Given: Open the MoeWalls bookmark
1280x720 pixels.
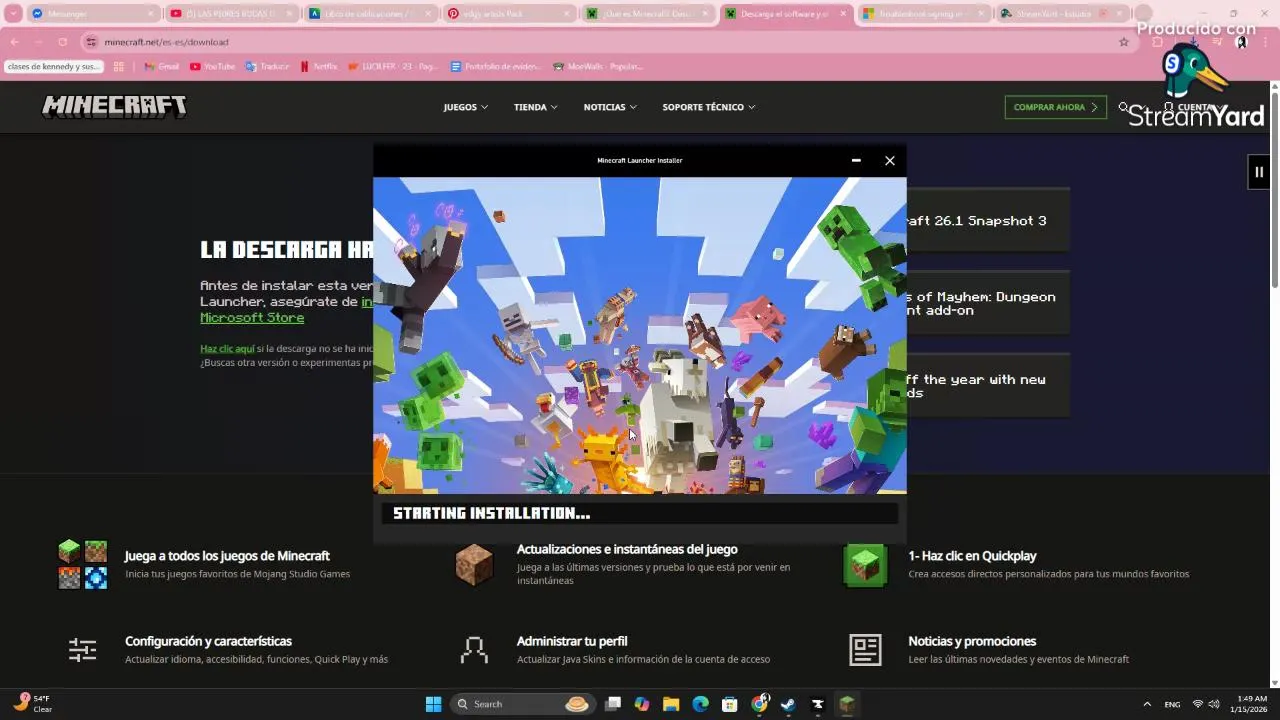Looking at the screenshot, I should click(597, 67).
